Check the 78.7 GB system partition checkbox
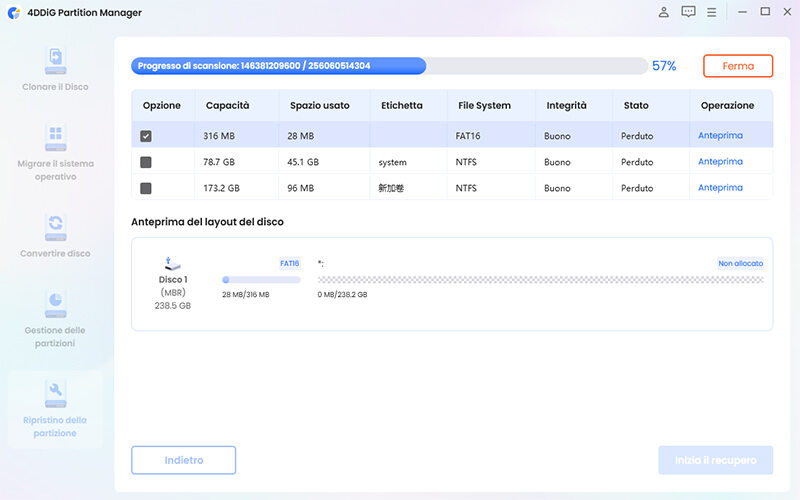Image resolution: width=800 pixels, height=500 pixels. 146,162
